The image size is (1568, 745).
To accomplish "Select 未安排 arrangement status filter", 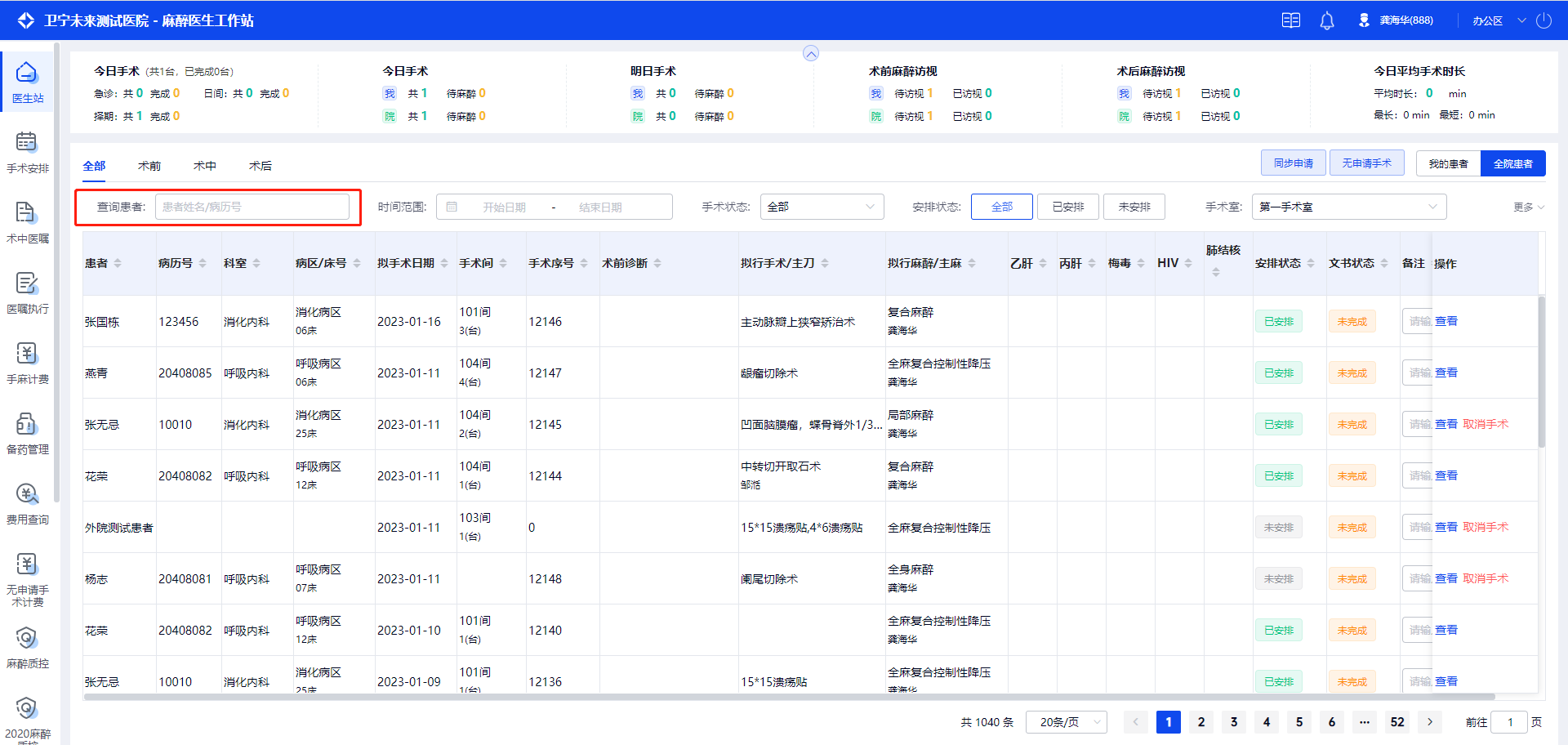I will (1134, 207).
